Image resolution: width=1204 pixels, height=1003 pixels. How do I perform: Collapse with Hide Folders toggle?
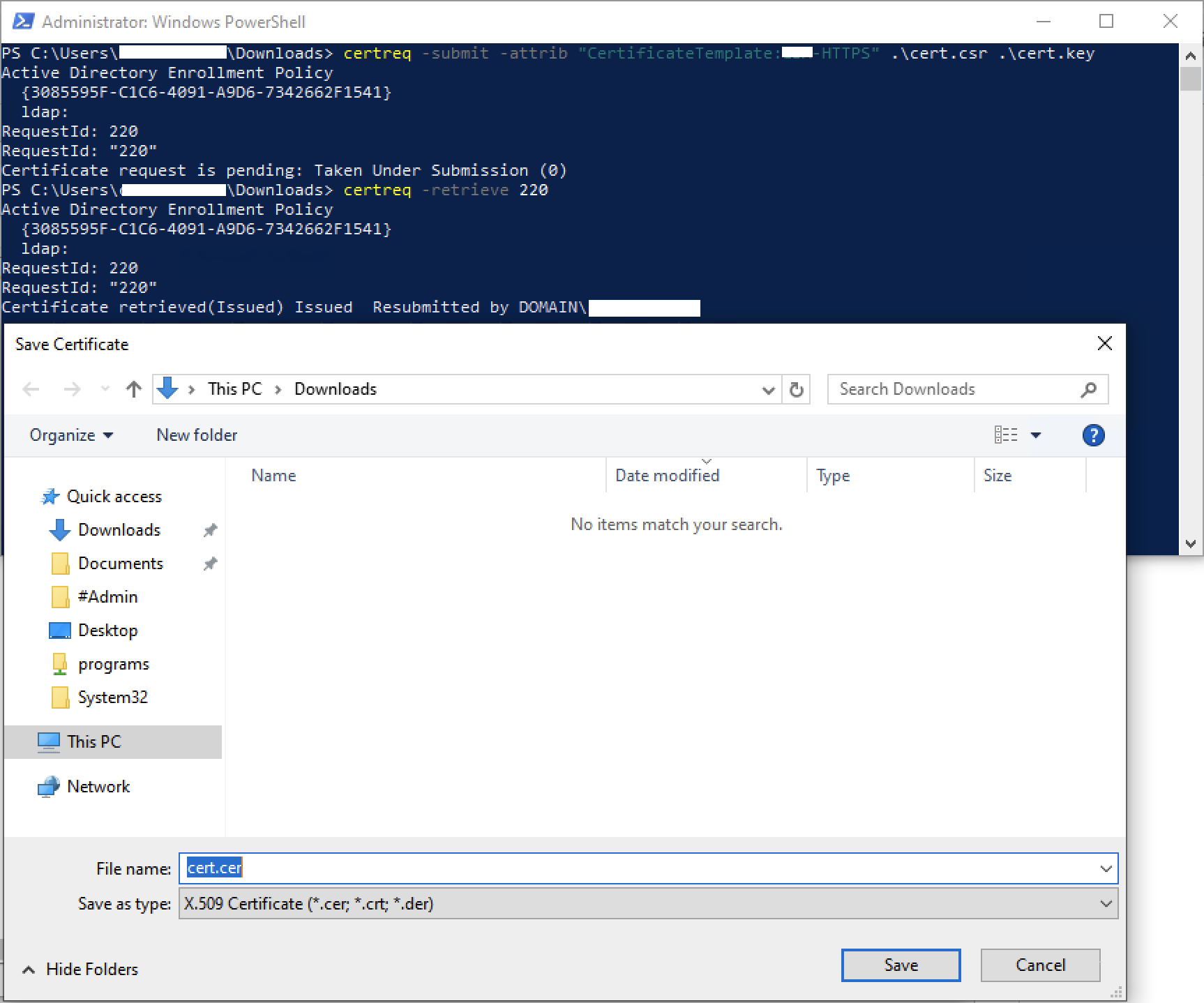point(80,970)
